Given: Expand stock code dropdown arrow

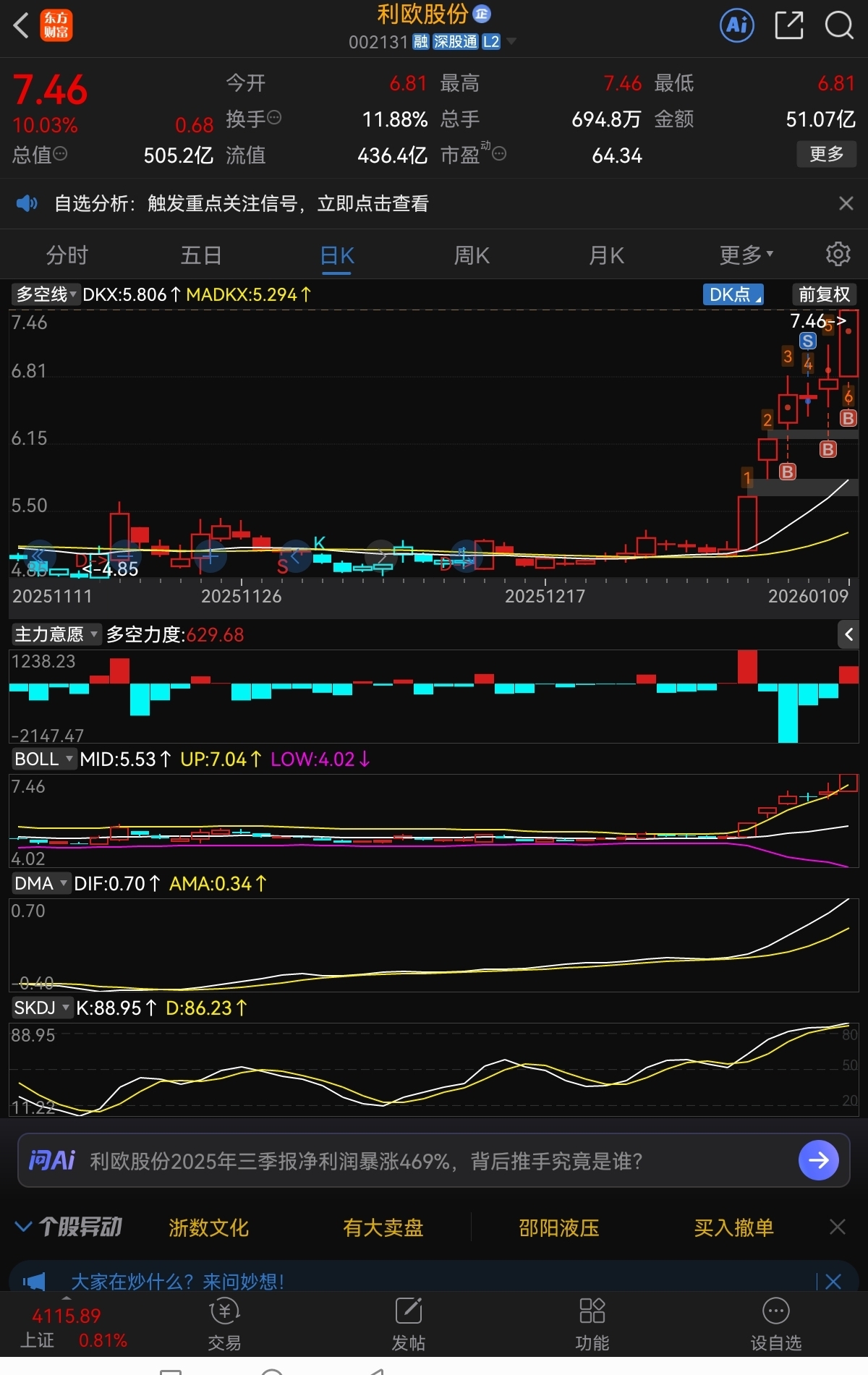Looking at the screenshot, I should pos(511,42).
